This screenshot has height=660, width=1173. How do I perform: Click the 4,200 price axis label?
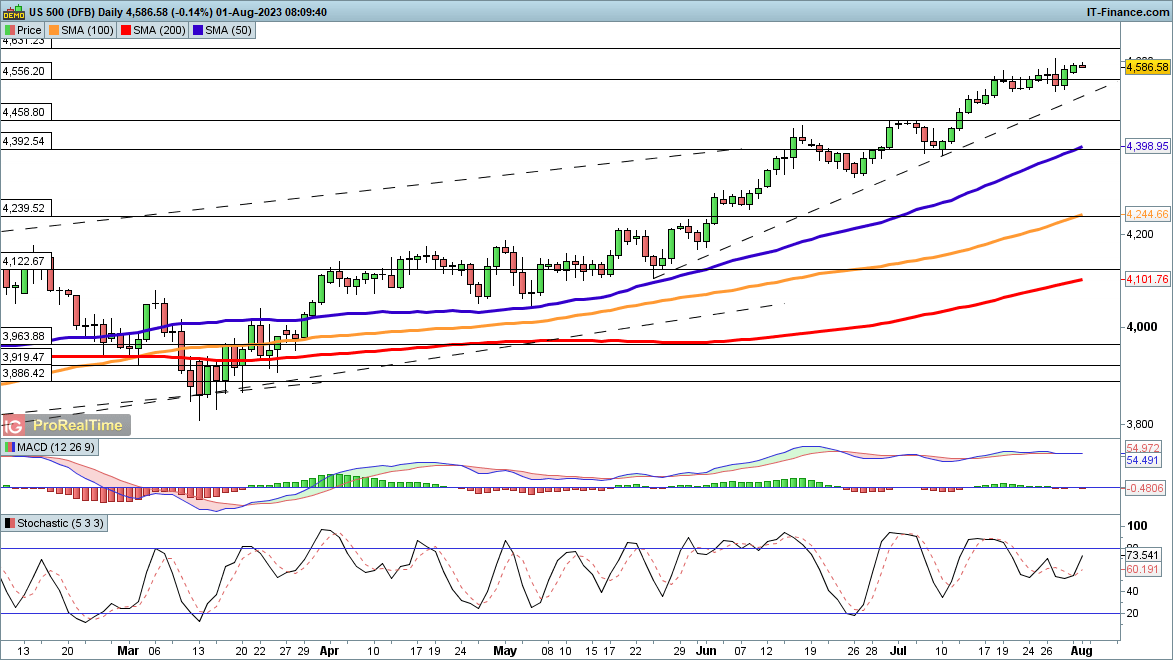[1142, 234]
